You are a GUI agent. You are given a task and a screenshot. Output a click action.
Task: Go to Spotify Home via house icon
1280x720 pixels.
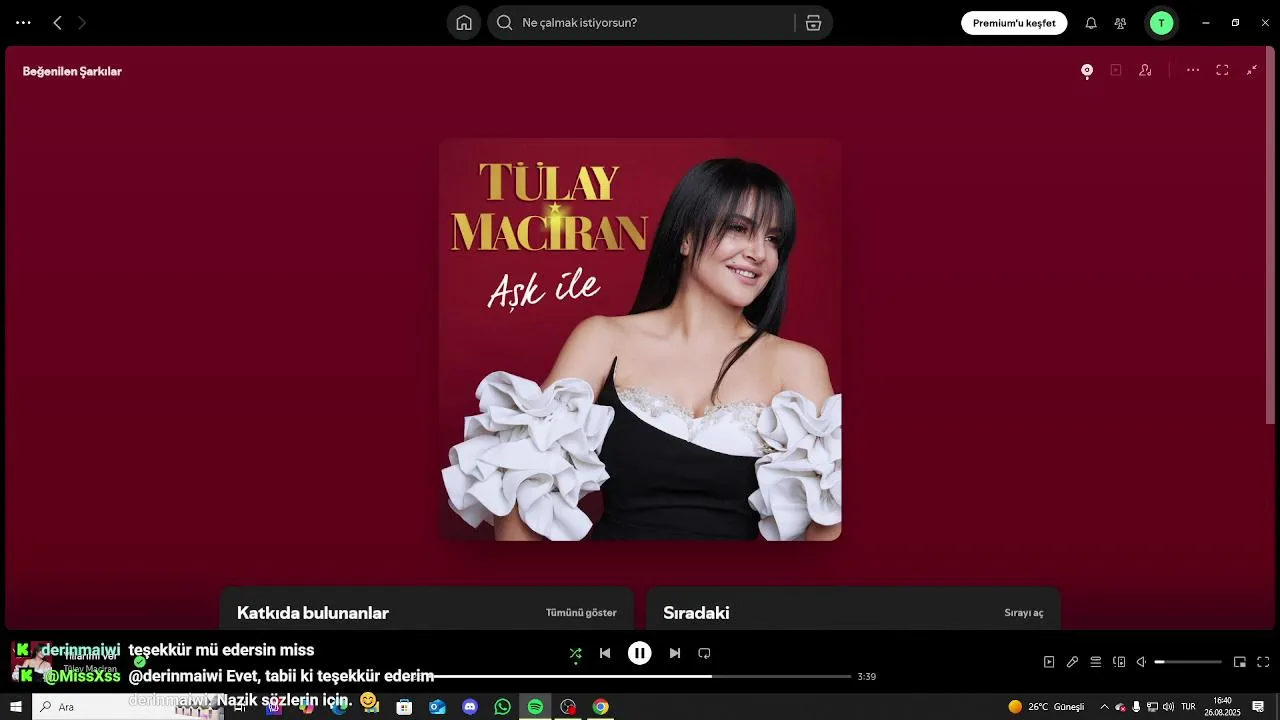coord(464,23)
